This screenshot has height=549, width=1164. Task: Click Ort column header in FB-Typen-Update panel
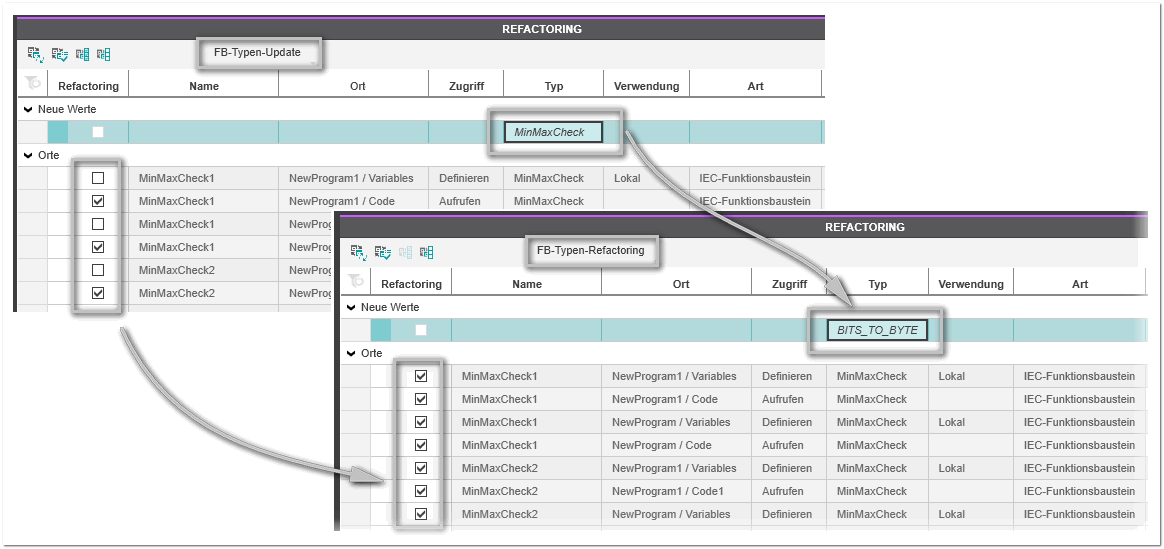(357, 86)
